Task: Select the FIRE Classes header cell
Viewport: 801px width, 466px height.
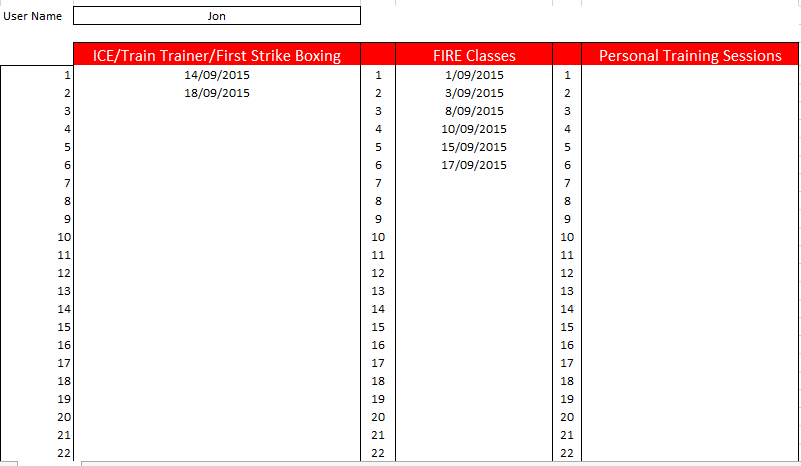Action: click(474, 56)
